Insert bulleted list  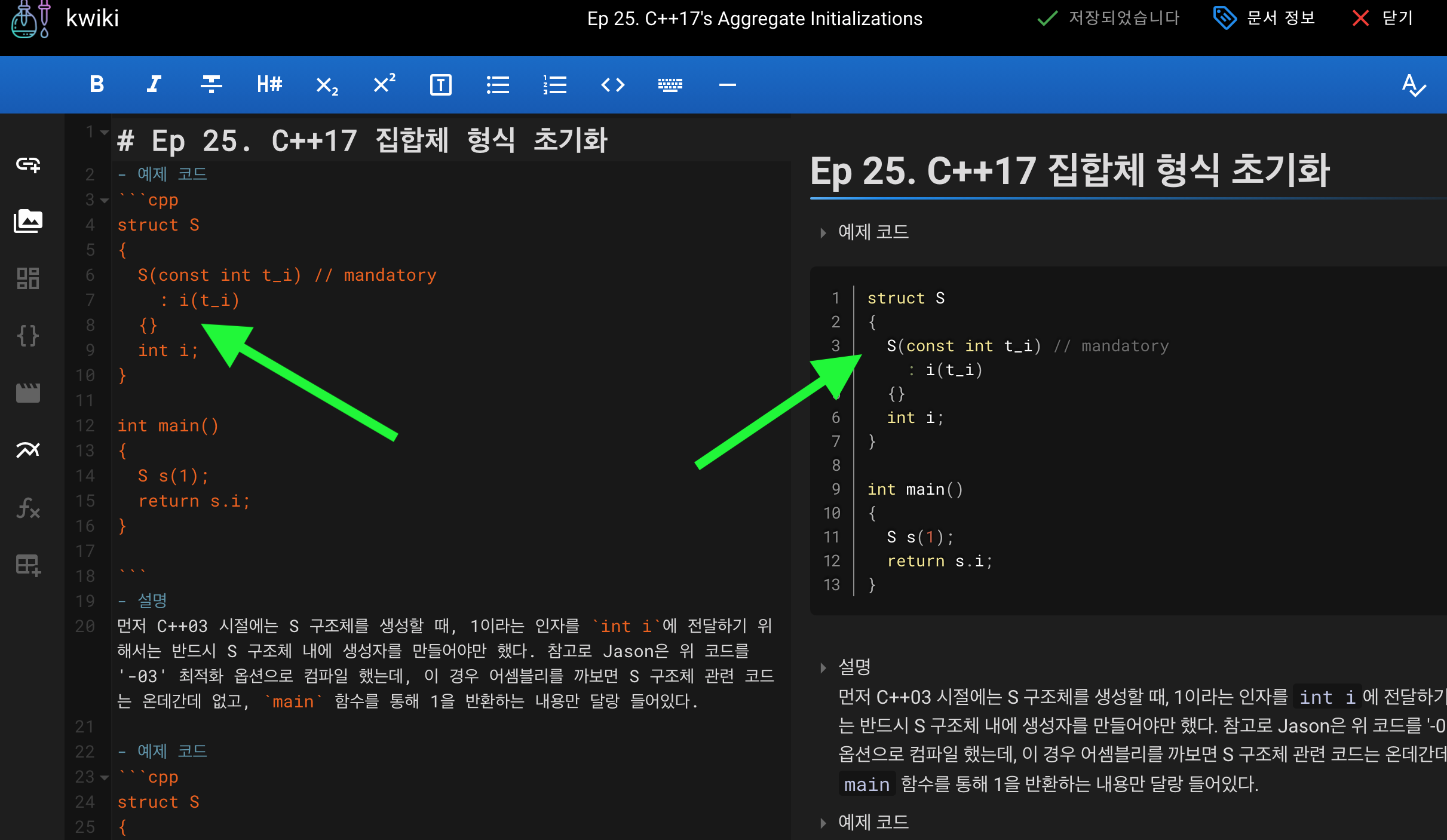click(498, 85)
